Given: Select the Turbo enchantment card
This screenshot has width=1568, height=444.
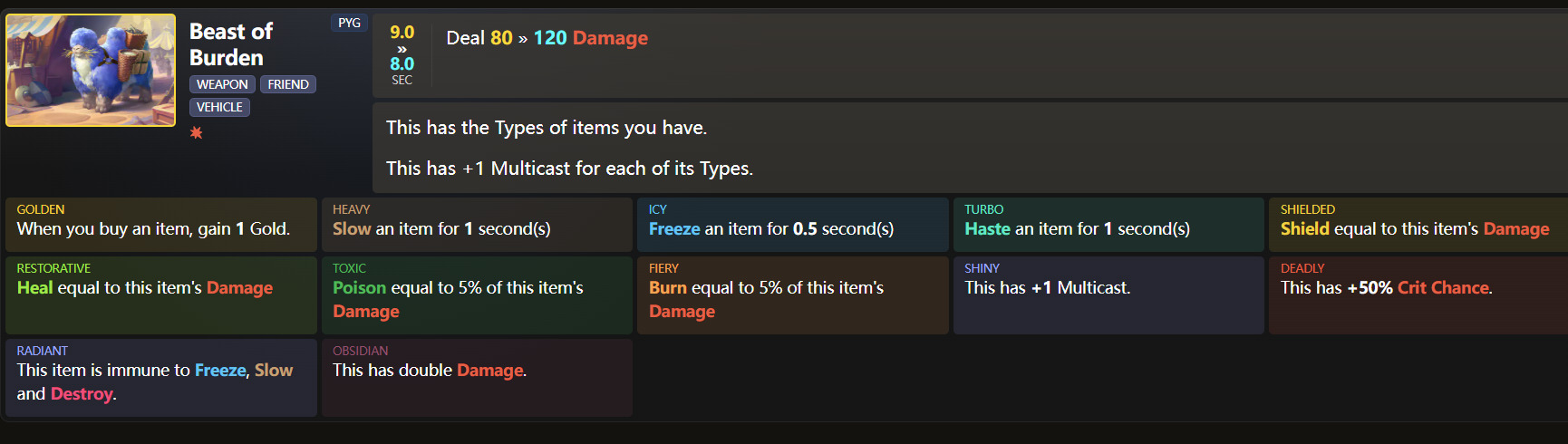Looking at the screenshot, I should 1108,224.
